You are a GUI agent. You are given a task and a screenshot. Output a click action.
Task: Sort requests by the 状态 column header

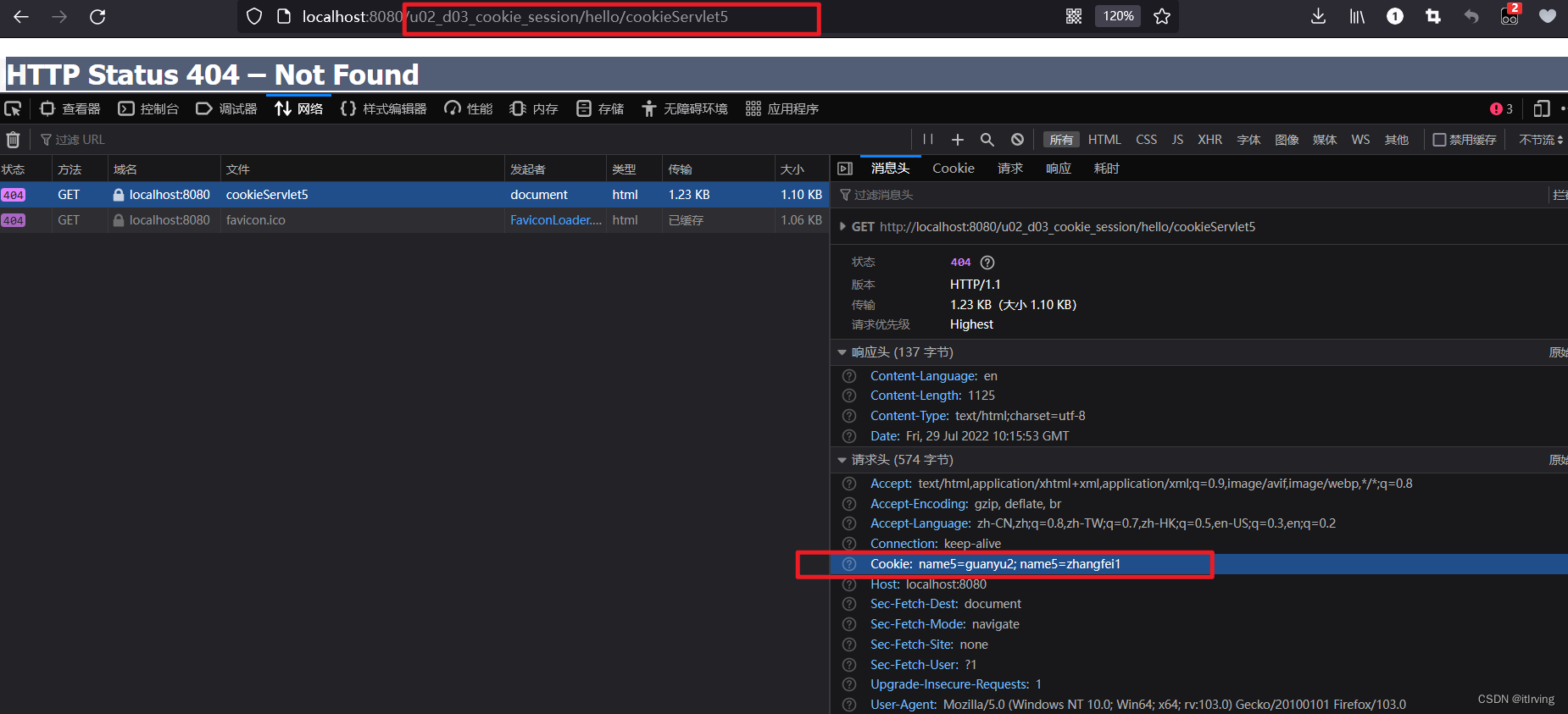tap(25, 169)
